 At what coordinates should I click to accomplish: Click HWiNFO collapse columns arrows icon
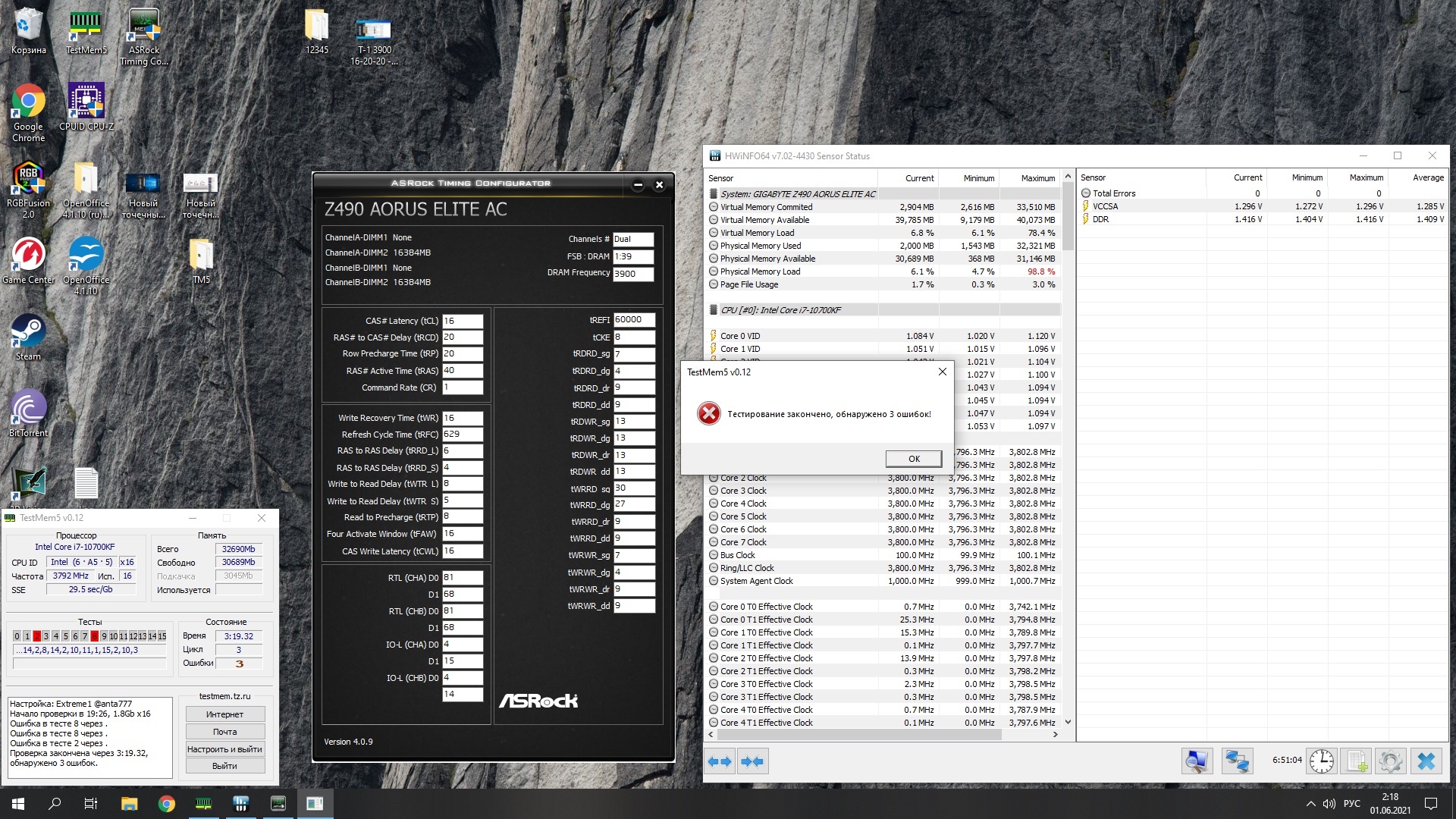pyautogui.click(x=752, y=761)
